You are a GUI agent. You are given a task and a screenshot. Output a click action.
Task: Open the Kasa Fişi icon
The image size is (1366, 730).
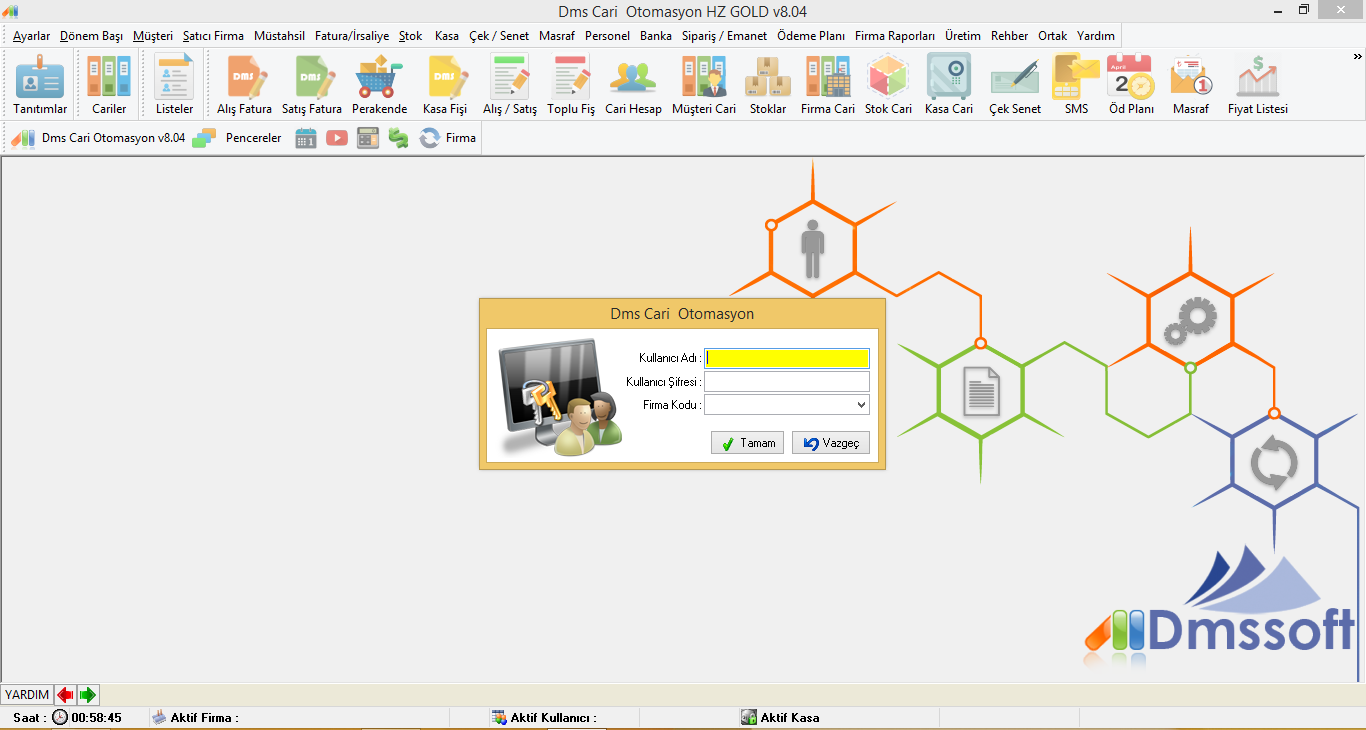point(445,85)
